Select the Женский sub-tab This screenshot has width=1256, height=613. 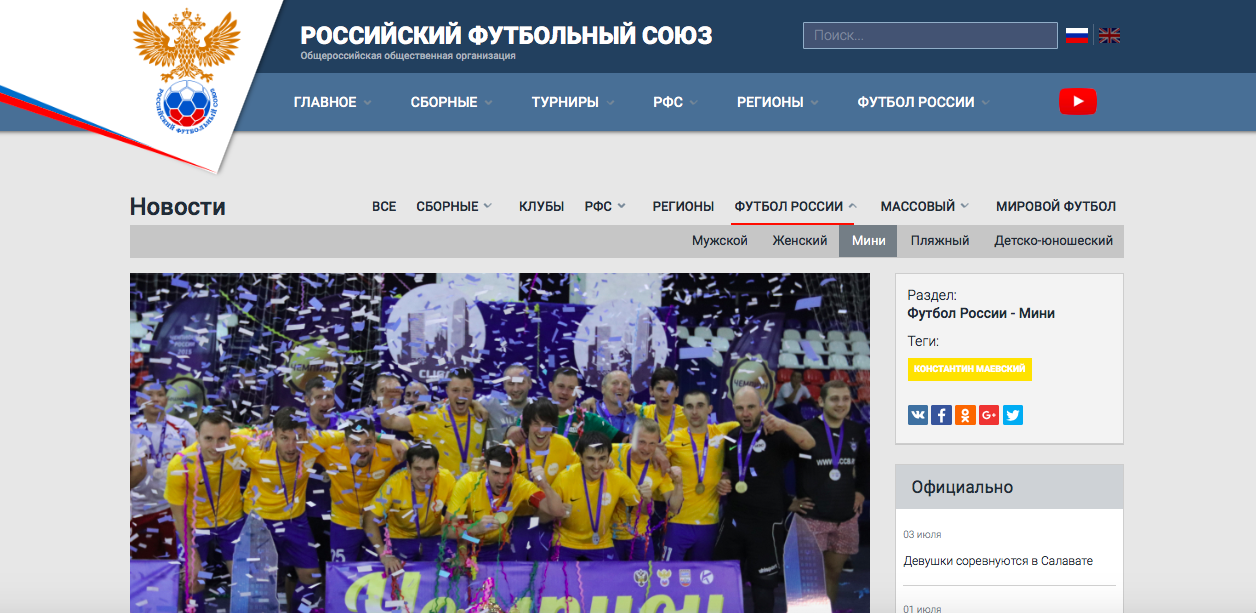799,241
